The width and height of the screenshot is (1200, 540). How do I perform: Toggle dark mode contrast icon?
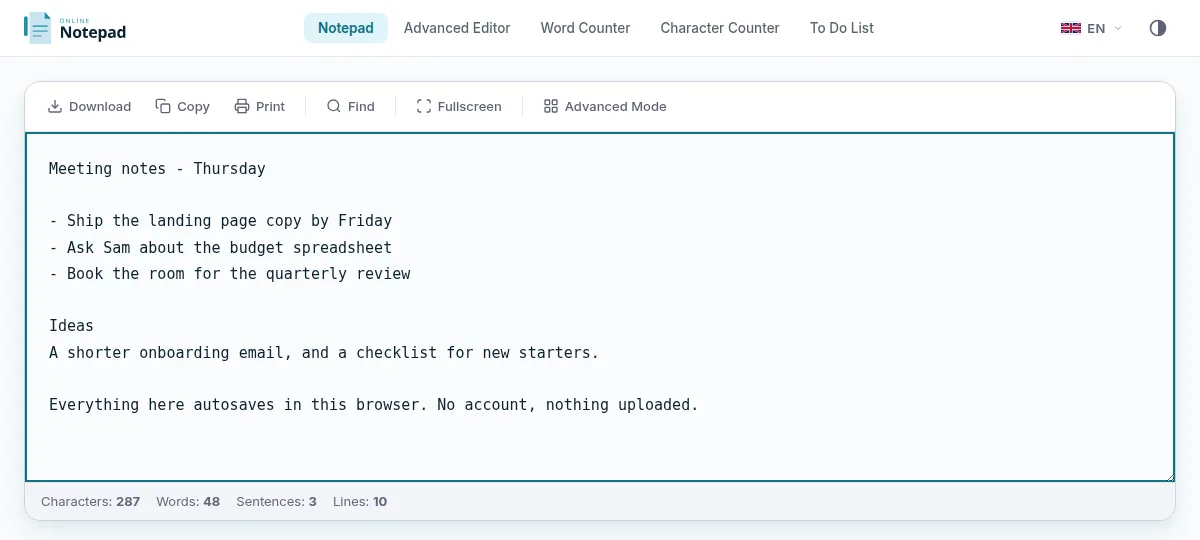tap(1158, 28)
